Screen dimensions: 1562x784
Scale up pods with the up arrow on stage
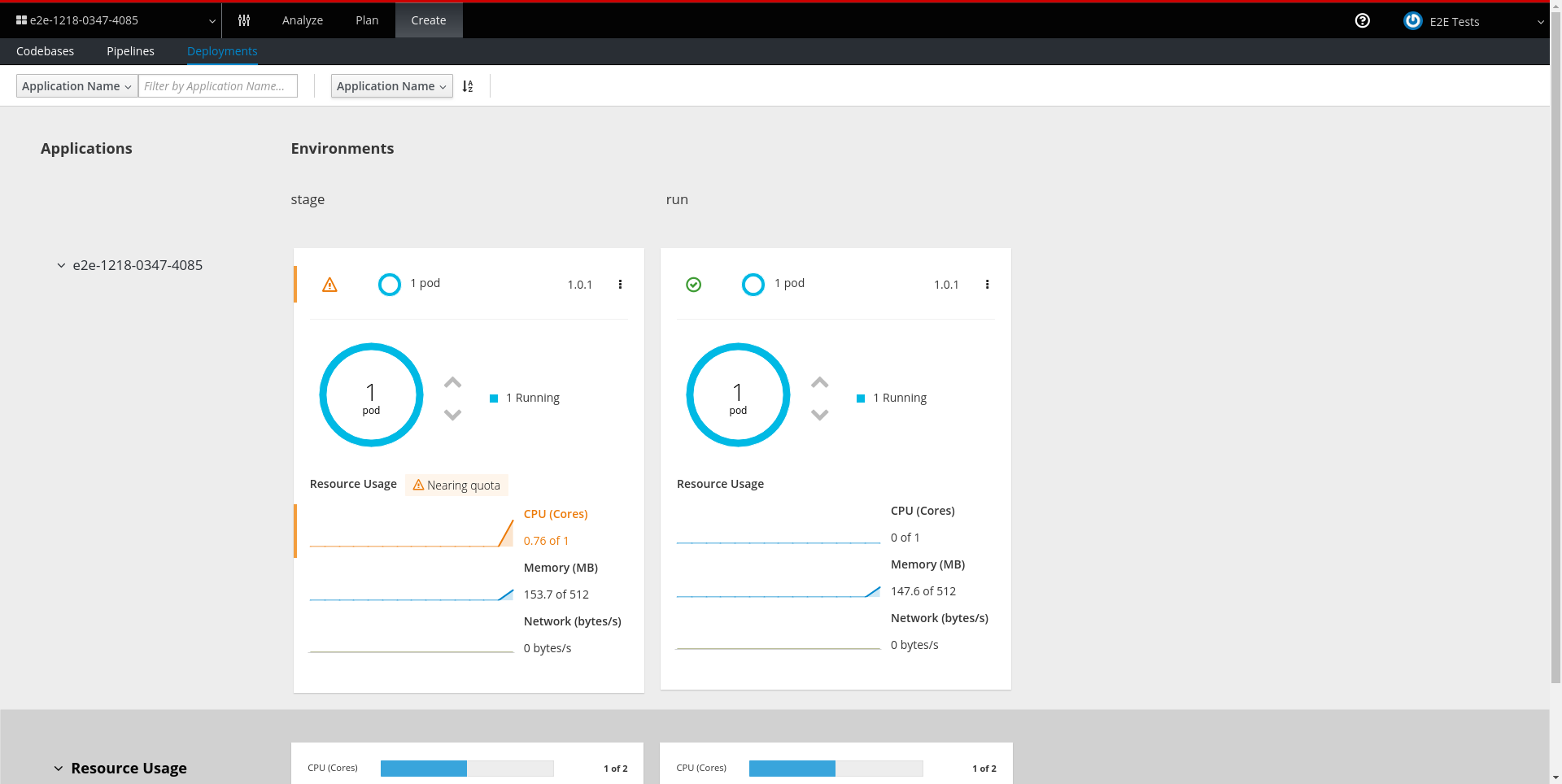[452, 381]
